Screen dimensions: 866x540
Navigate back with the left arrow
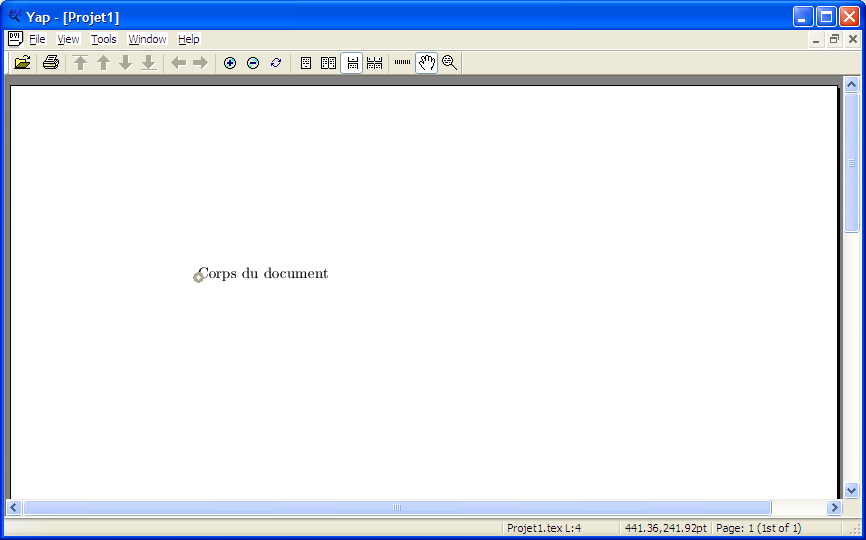pyautogui.click(x=178, y=63)
